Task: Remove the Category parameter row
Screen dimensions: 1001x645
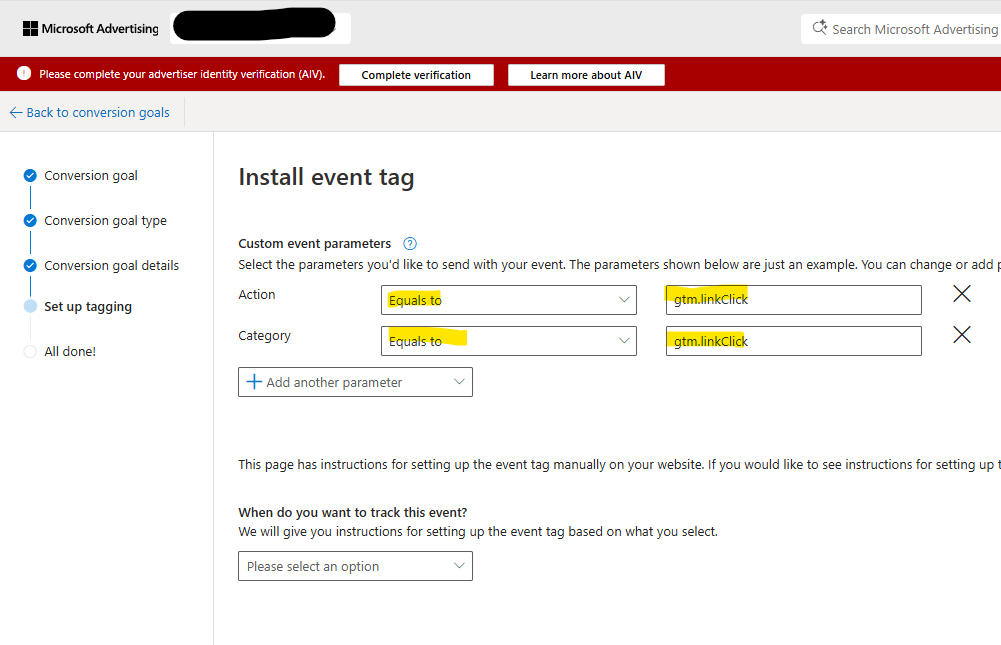Action: click(961, 335)
